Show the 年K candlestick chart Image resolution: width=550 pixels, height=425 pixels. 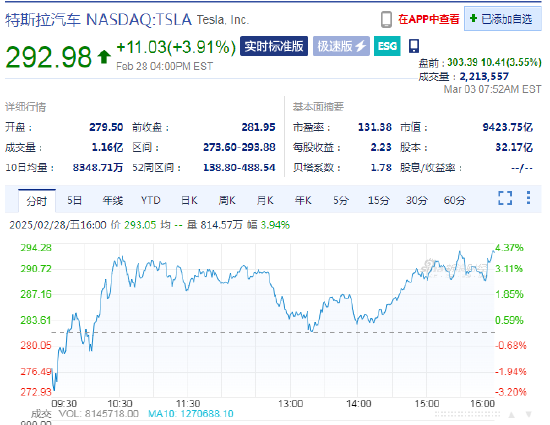(x=303, y=201)
